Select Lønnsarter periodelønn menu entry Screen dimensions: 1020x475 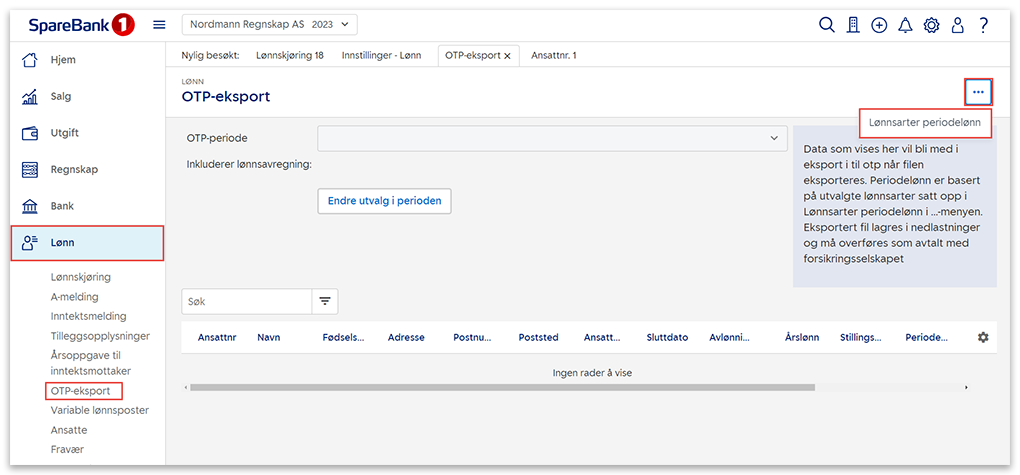click(x=925, y=123)
